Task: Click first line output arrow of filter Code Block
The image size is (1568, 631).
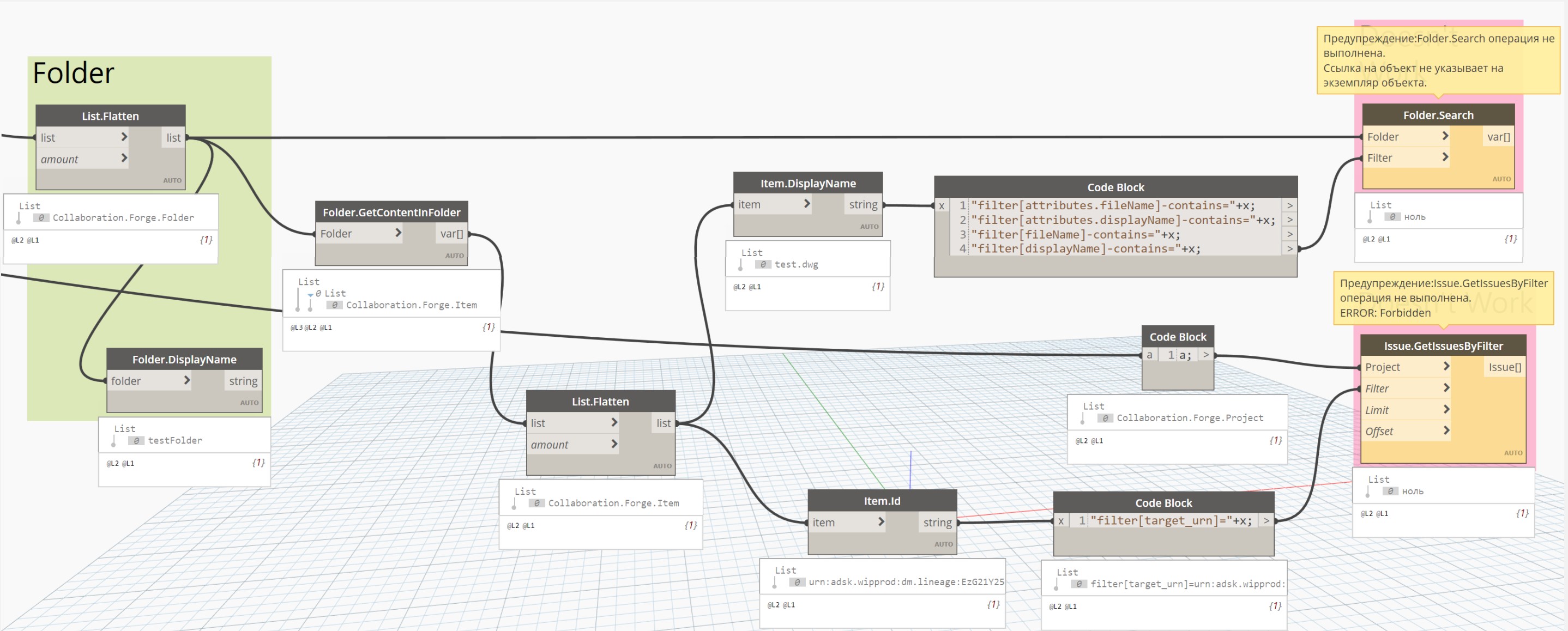Action: pos(1289,205)
